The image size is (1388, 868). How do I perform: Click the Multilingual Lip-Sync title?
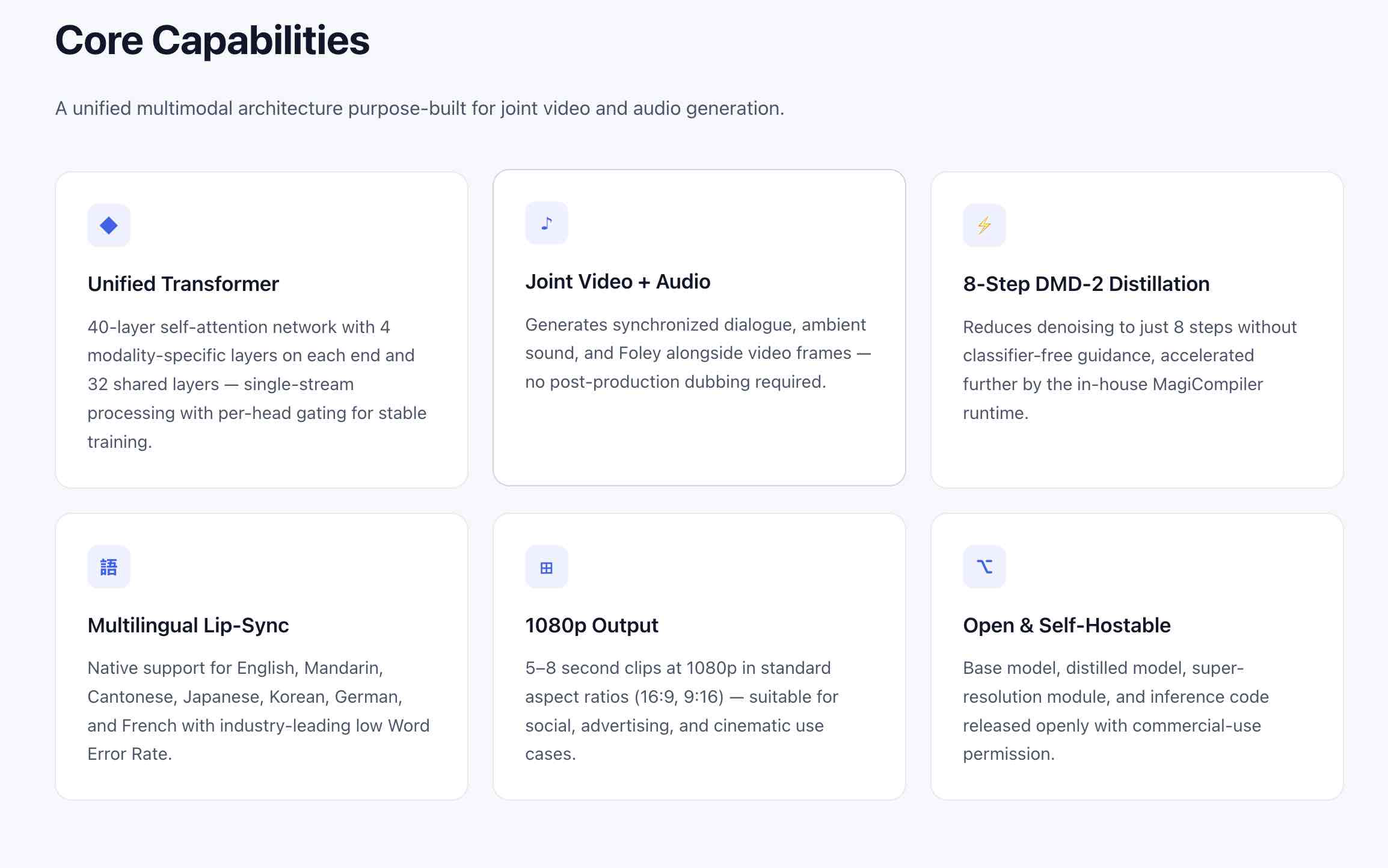188,625
